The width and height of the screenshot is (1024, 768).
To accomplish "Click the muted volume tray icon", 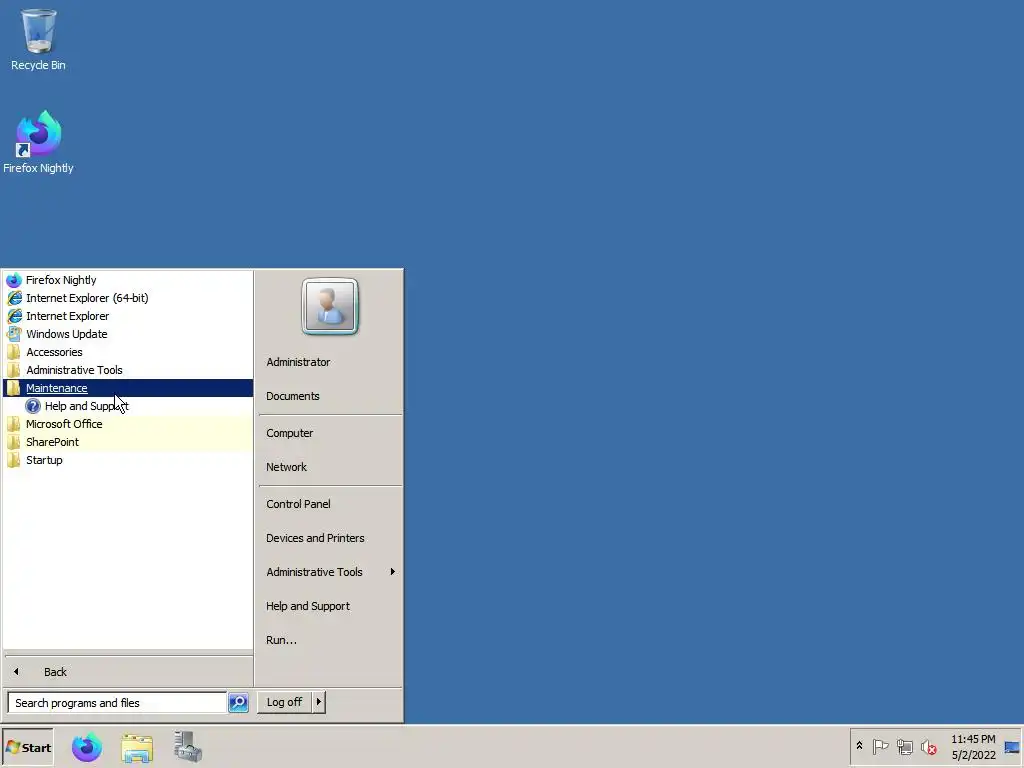I will click(x=928, y=746).
